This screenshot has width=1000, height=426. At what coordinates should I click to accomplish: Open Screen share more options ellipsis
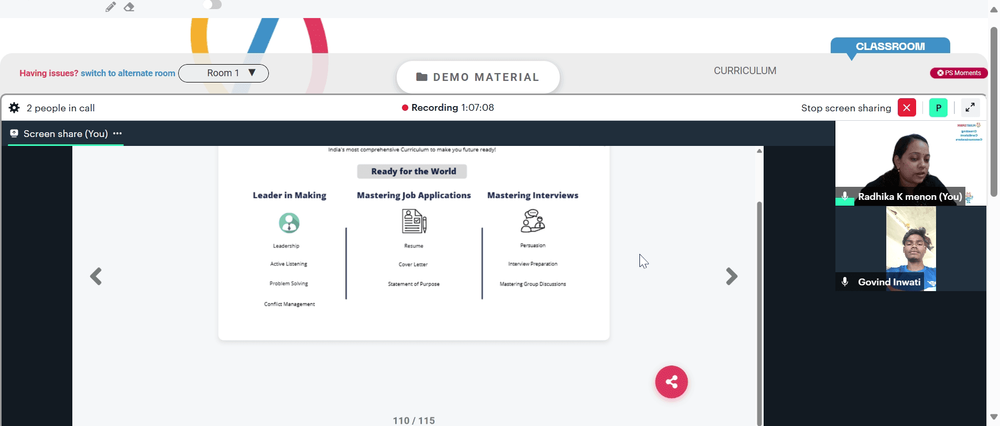(117, 134)
